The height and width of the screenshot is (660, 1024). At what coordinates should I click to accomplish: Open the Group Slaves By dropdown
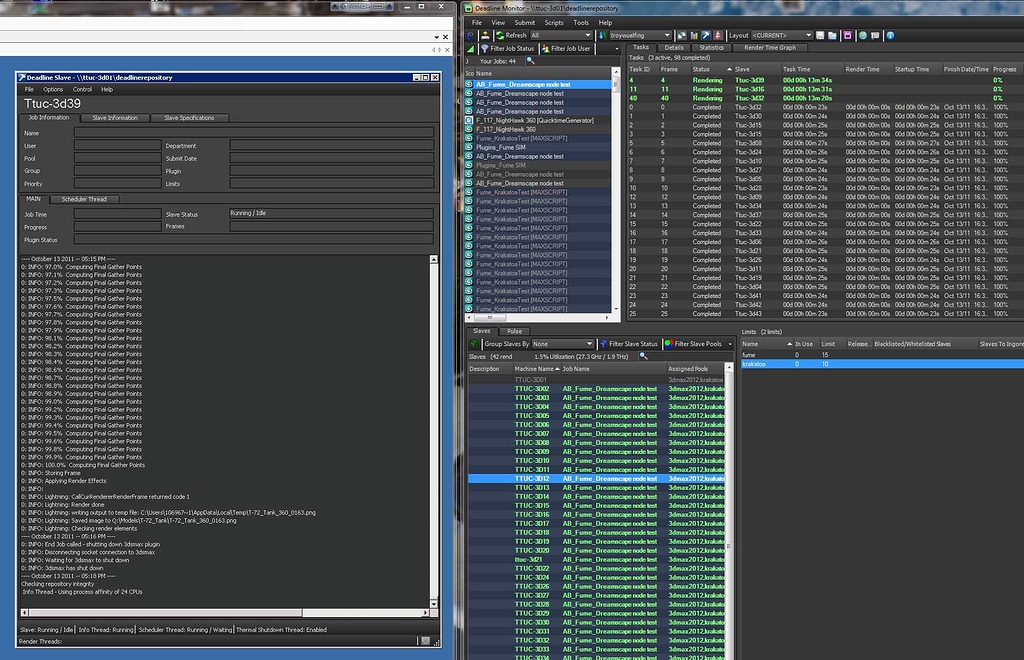(563, 344)
